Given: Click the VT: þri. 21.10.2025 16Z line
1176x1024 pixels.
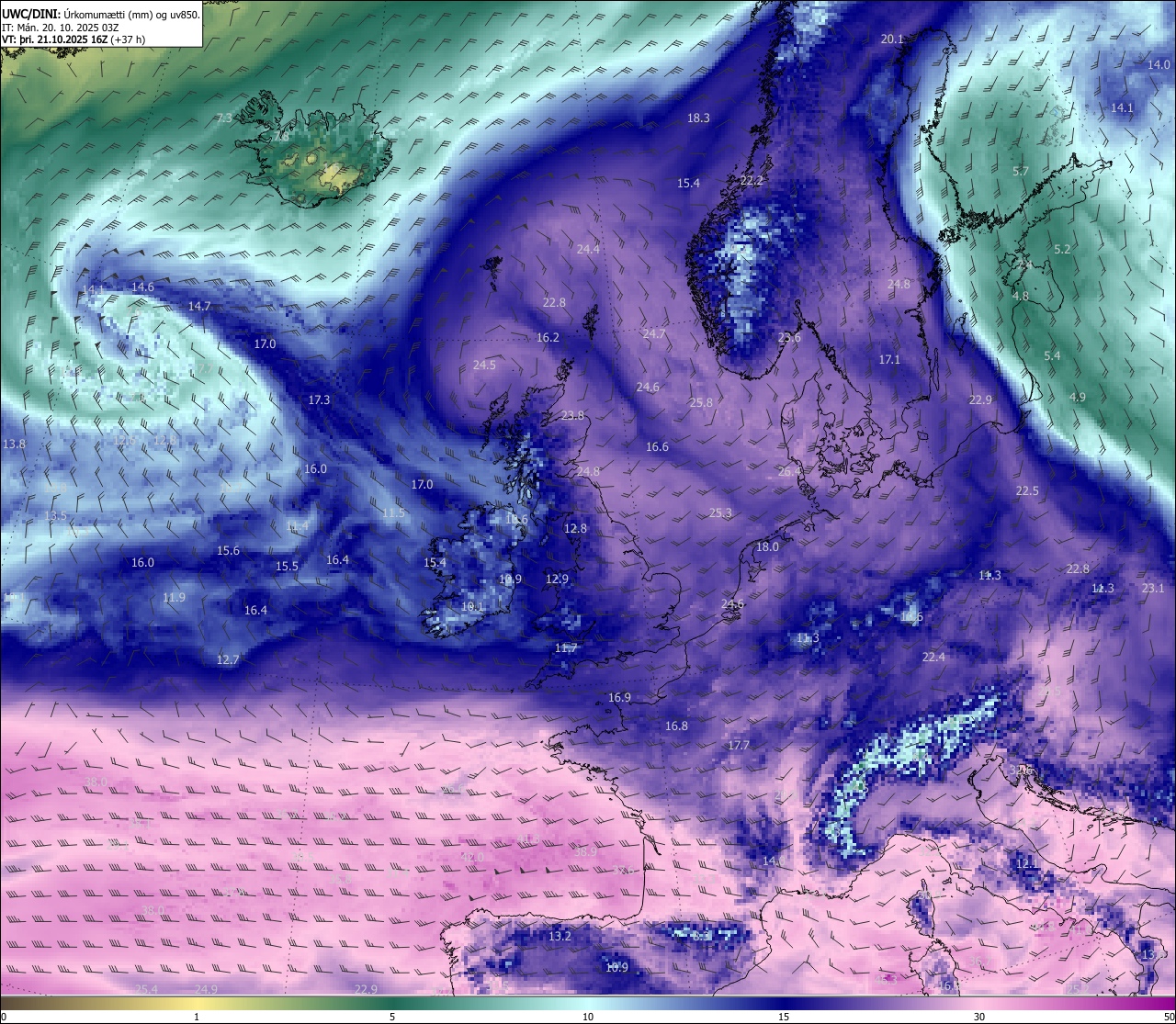Looking at the screenshot, I should point(73,39).
